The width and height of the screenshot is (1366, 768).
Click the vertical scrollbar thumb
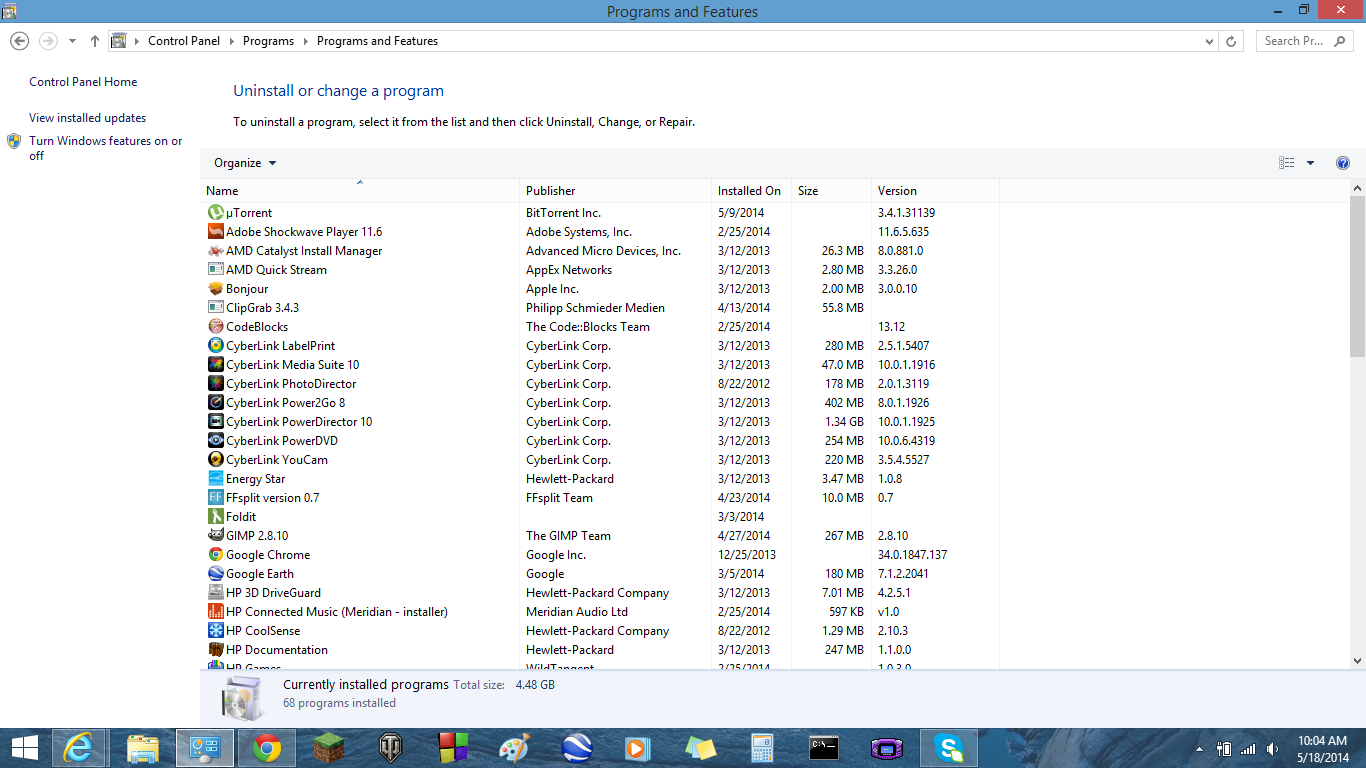(1357, 276)
